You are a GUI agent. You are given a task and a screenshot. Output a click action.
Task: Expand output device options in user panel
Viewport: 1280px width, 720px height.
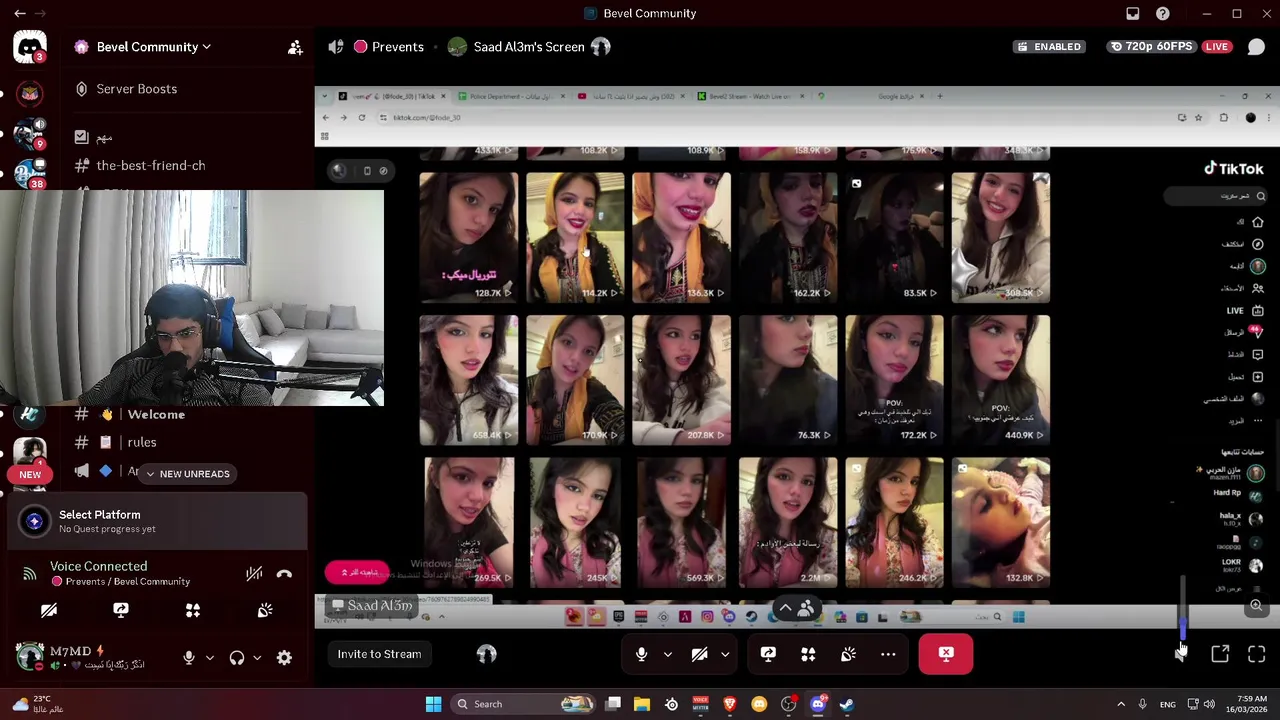pyautogui.click(x=257, y=657)
